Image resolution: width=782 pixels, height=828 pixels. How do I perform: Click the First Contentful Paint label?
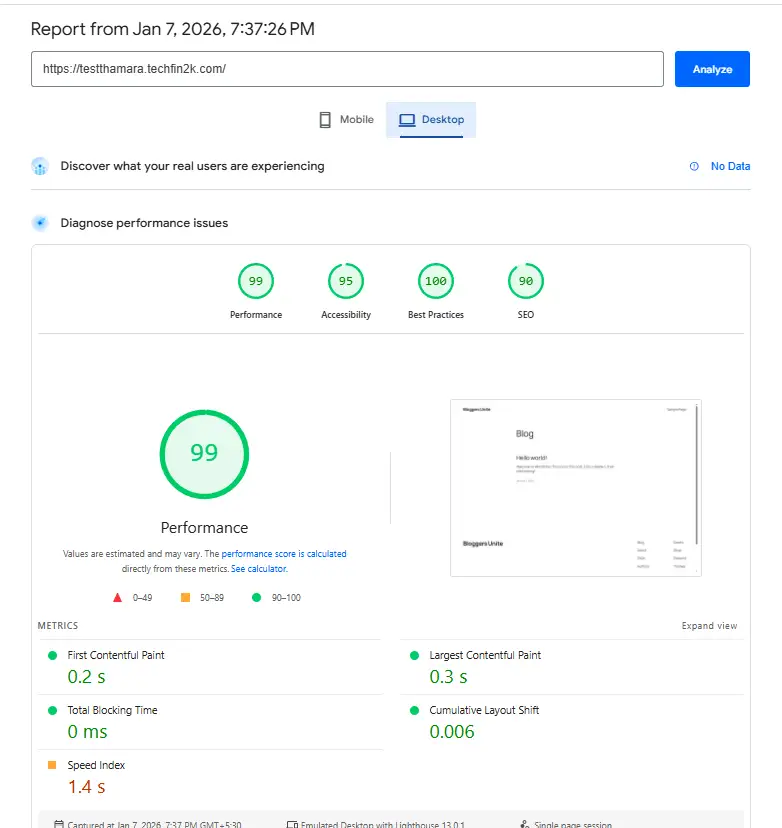(x=116, y=655)
